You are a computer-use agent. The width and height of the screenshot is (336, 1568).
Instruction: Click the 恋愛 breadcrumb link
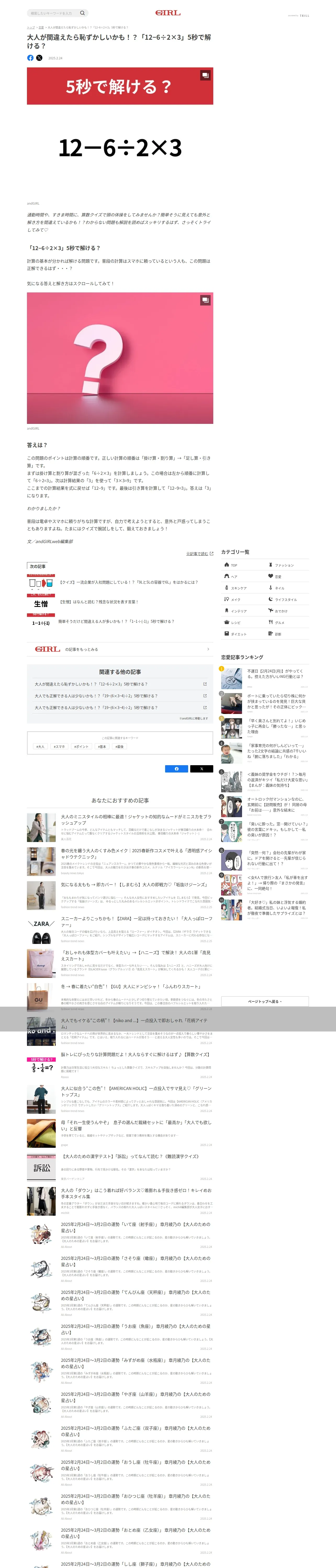[41, 27]
